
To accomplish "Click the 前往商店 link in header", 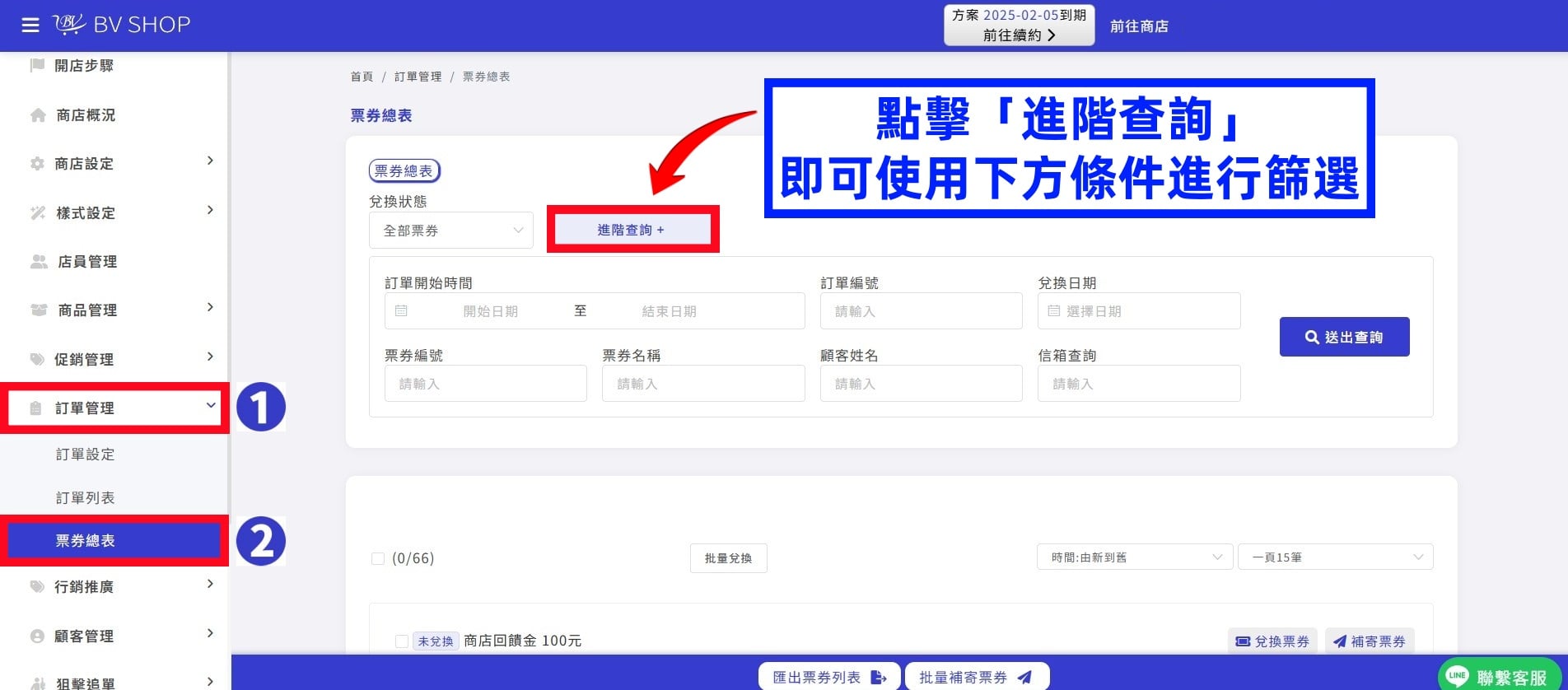I will (1139, 26).
